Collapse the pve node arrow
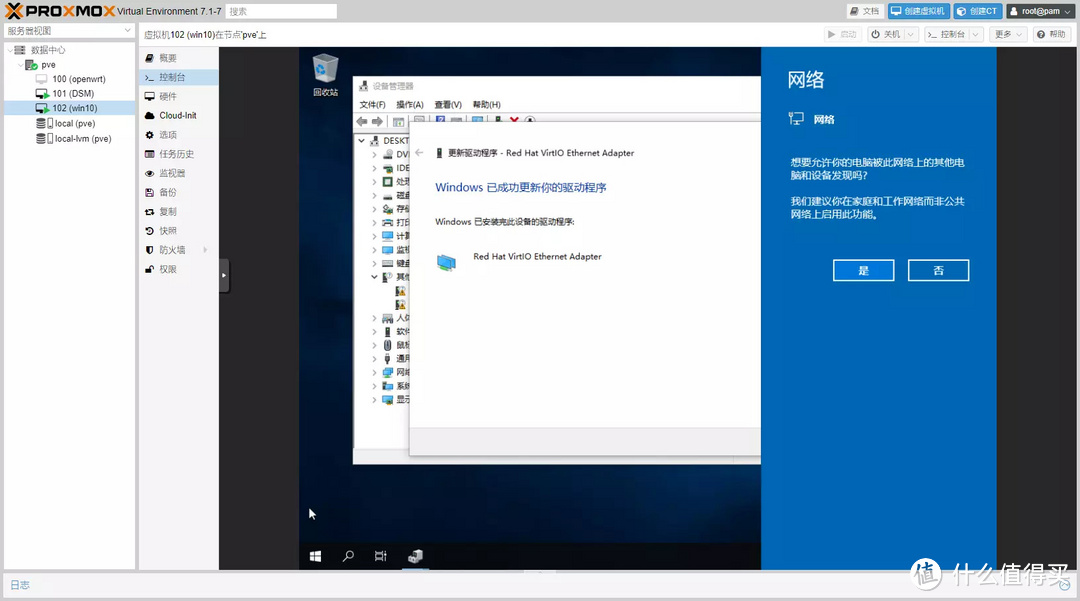This screenshot has width=1080, height=601. pyautogui.click(x=20, y=65)
